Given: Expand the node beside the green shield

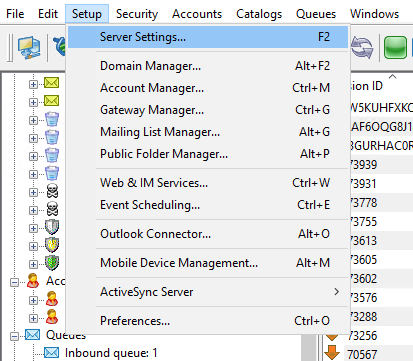Looking at the screenshot, I should point(33,264).
